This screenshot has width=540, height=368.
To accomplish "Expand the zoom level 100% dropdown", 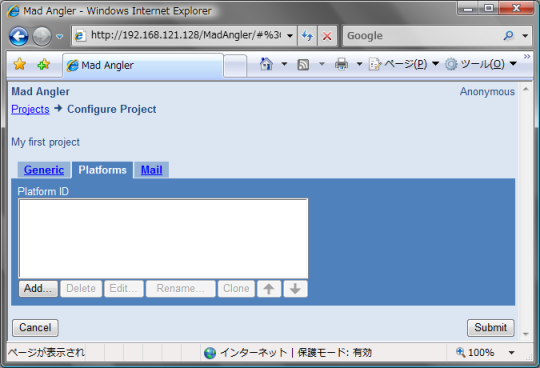I will click(x=512, y=353).
